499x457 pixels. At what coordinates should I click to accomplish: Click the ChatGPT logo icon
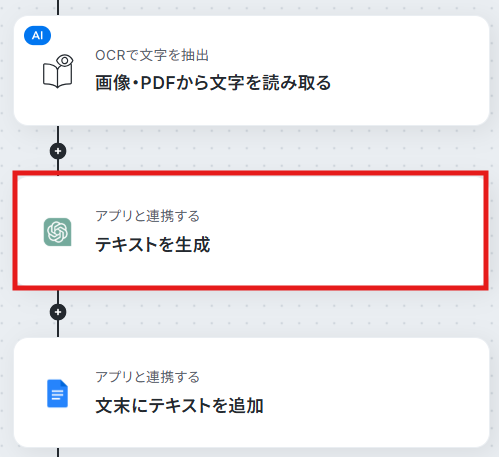click(x=57, y=232)
